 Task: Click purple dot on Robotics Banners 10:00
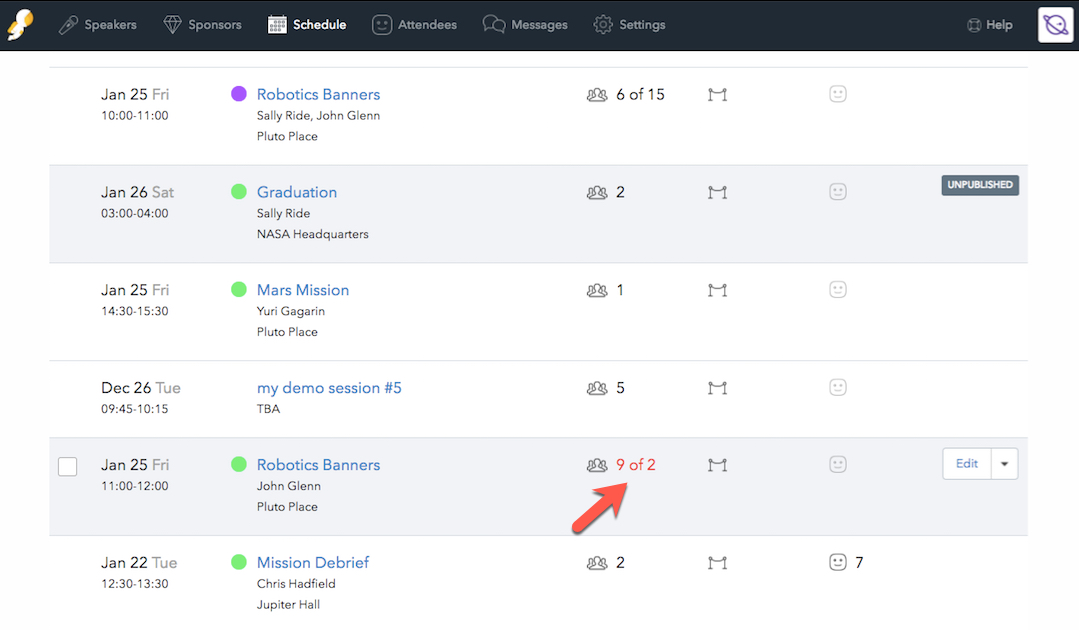point(239,94)
